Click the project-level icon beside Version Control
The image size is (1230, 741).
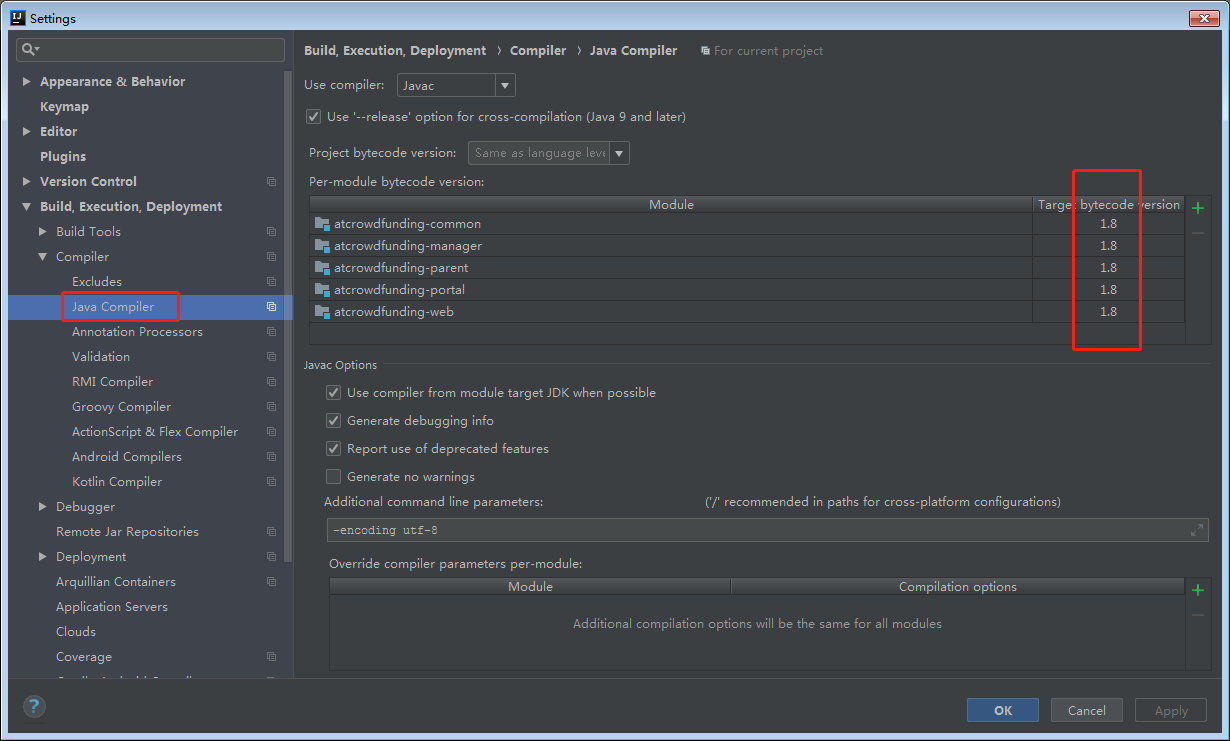click(271, 182)
